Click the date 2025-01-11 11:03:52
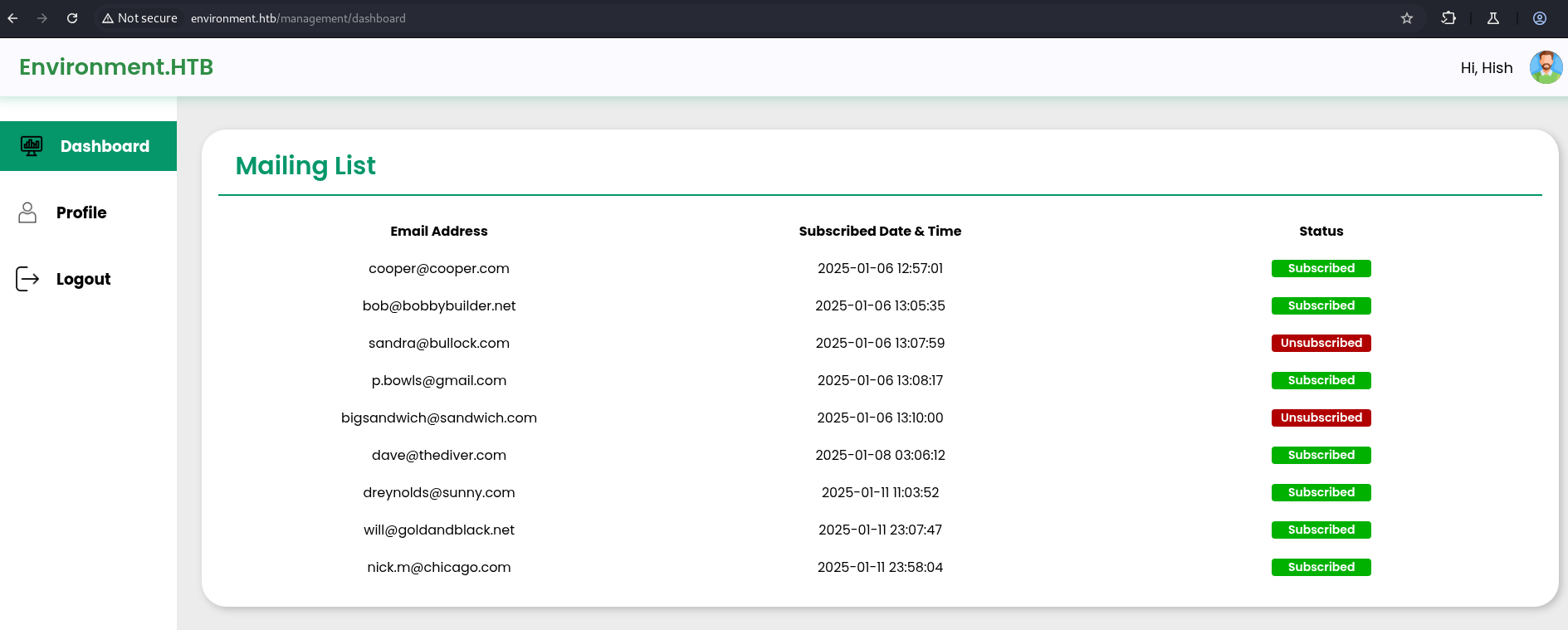This screenshot has width=1568, height=630. 880,493
